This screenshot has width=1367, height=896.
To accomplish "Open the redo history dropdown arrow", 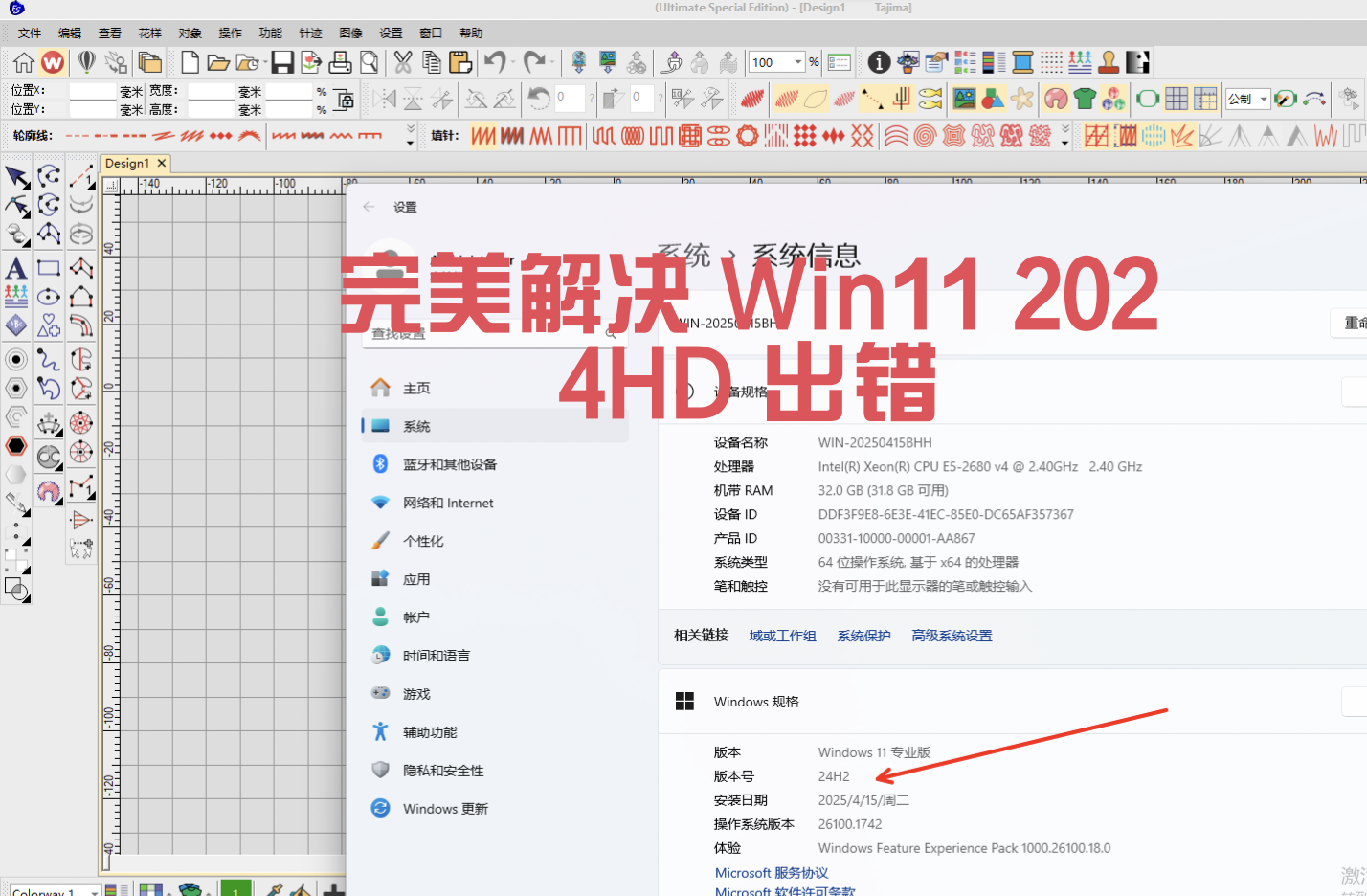I will [x=551, y=63].
